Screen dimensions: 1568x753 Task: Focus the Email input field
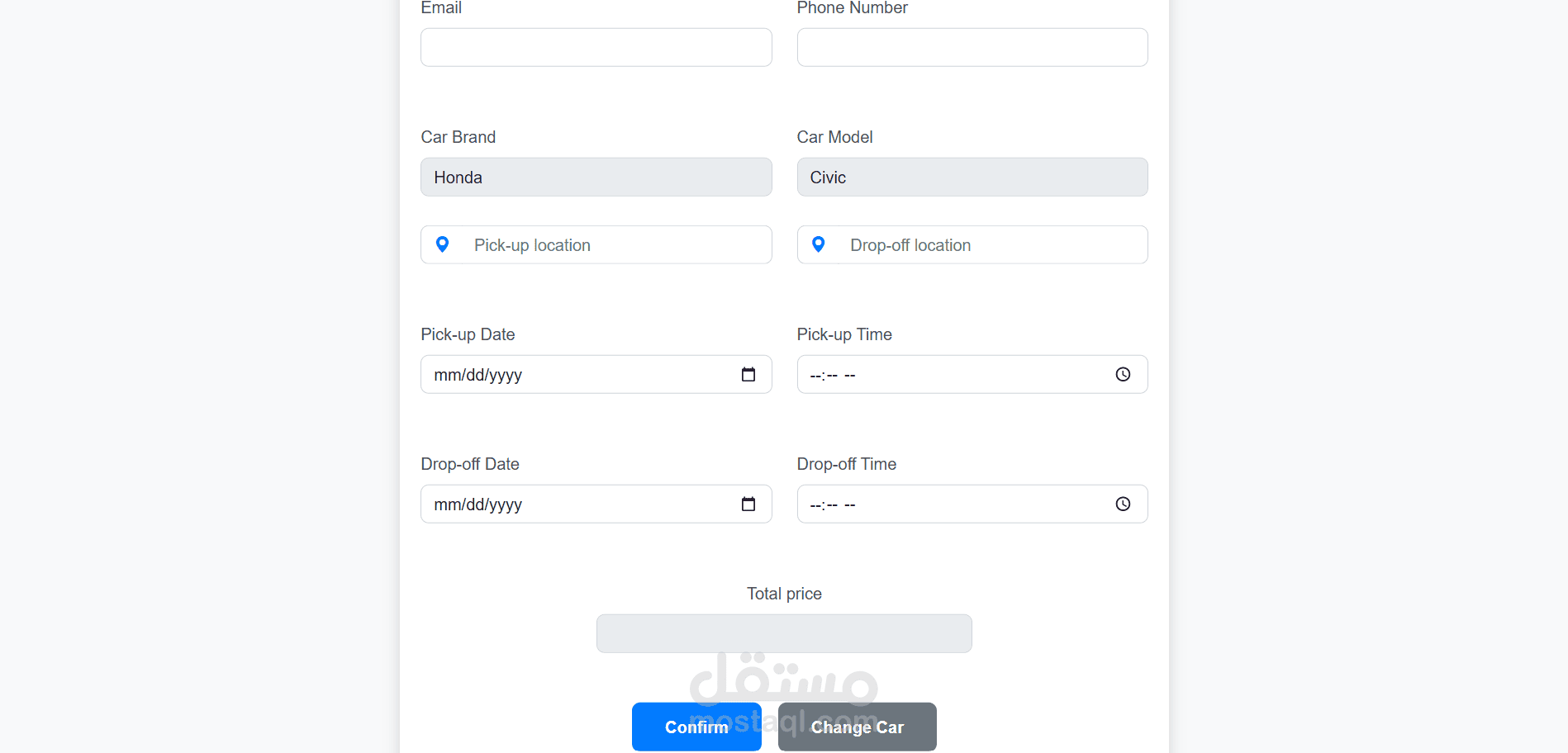click(596, 47)
